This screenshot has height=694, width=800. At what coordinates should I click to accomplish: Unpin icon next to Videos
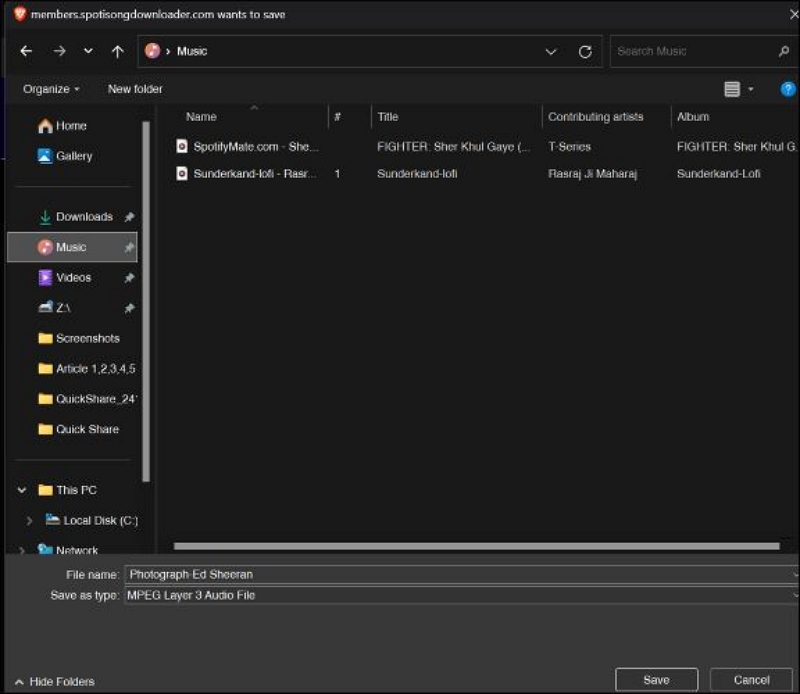point(129,278)
